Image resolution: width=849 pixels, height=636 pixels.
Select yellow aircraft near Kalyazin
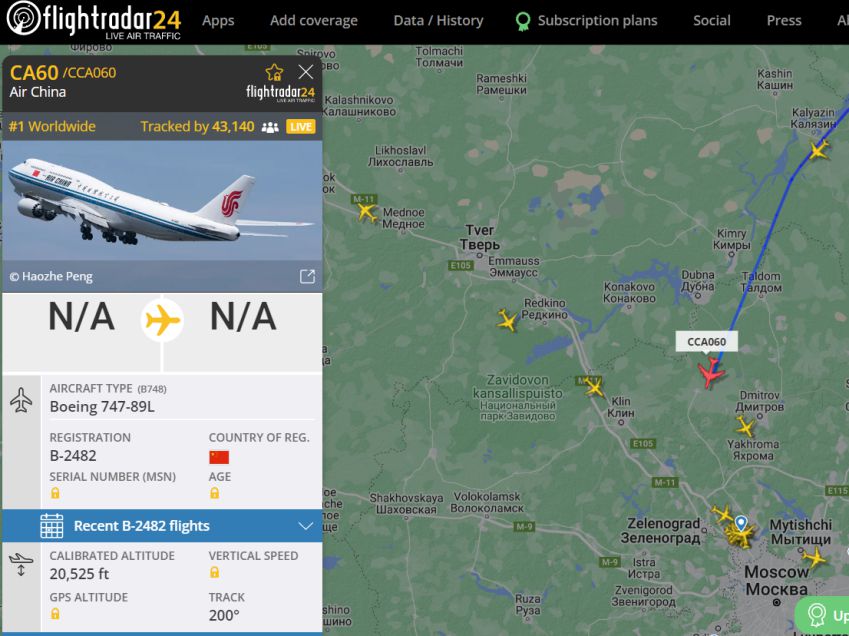(819, 150)
